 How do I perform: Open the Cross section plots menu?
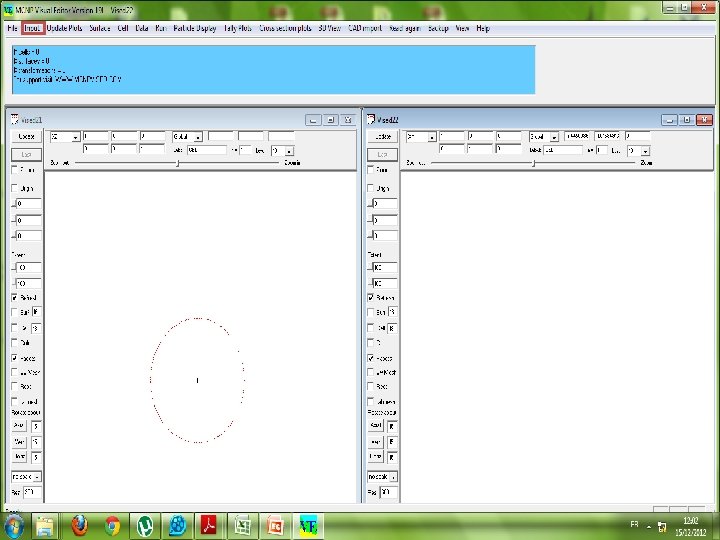coord(285,28)
